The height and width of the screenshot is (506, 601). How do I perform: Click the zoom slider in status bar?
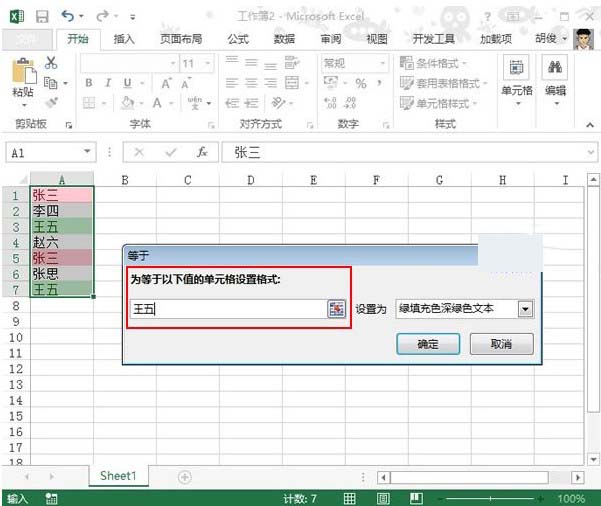491,498
